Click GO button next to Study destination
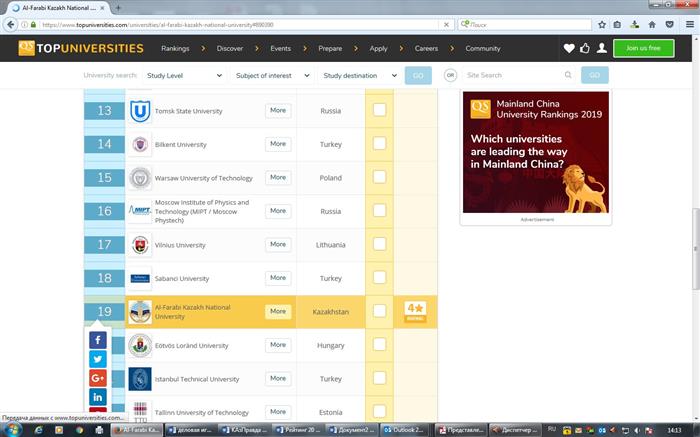Viewport: 700px width, 437px height. point(418,75)
